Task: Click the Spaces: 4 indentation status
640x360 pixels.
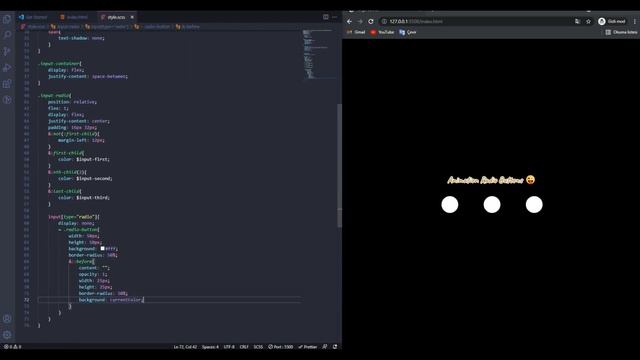Action: [x=210, y=347]
